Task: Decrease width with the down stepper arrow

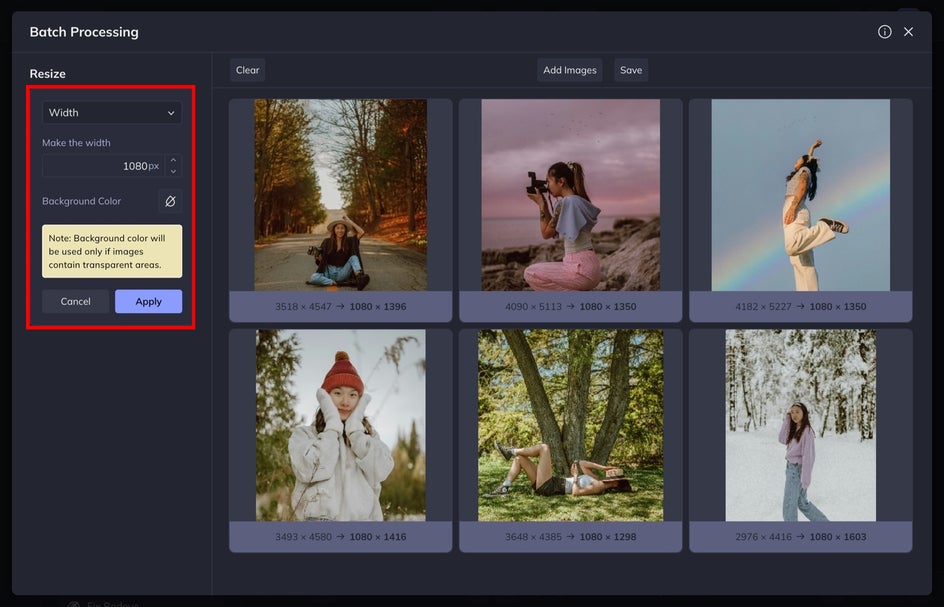Action: pyautogui.click(x=173, y=172)
